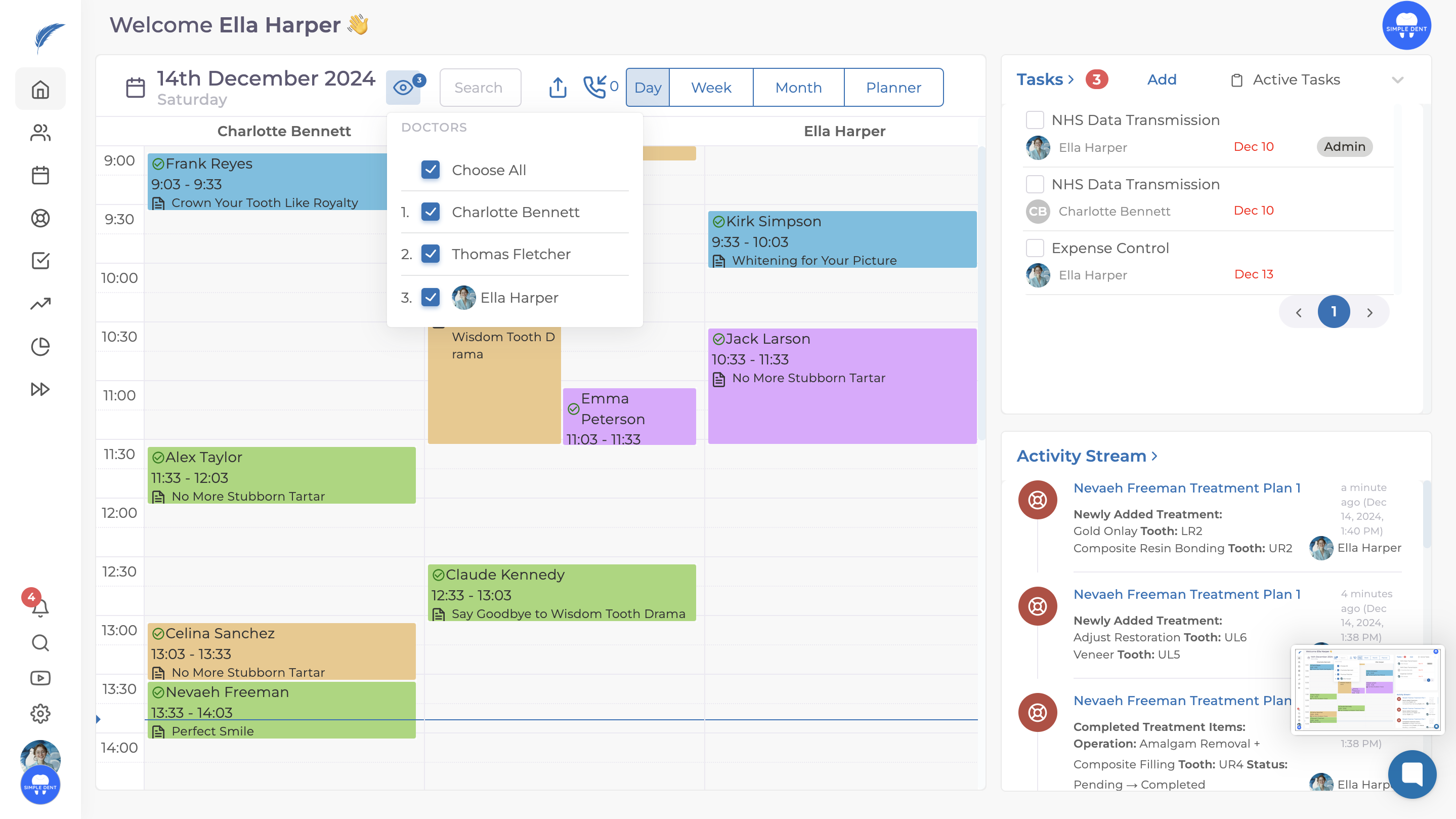Open the settings gear icon
The width and height of the screenshot is (1456, 819).
pyautogui.click(x=40, y=714)
